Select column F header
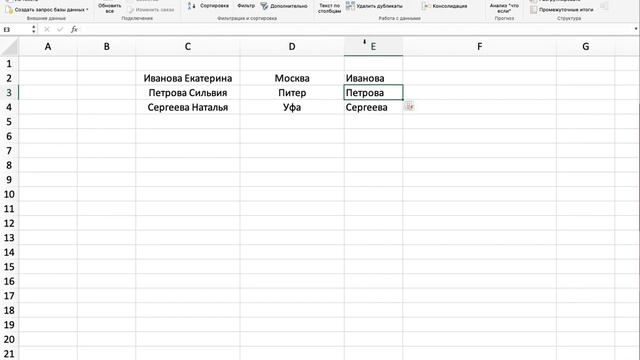 [480, 47]
